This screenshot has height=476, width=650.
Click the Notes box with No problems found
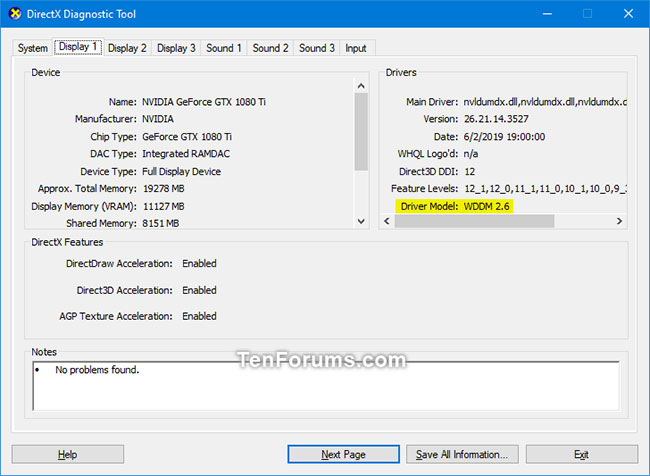pyautogui.click(x=326, y=386)
